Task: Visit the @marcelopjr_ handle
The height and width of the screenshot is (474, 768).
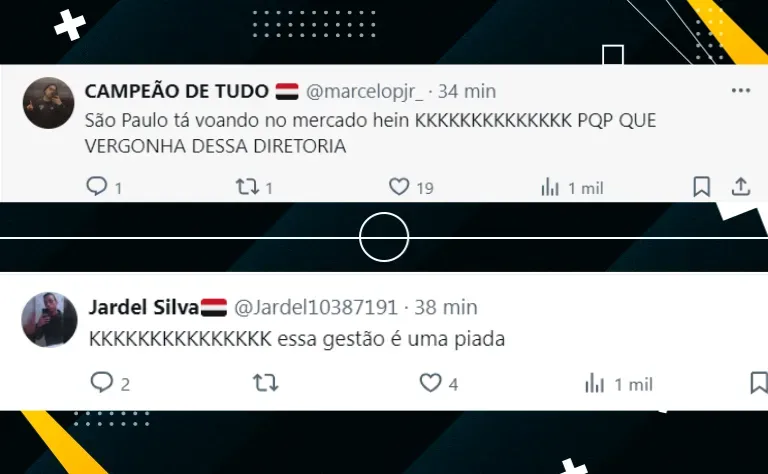Action: click(364, 92)
